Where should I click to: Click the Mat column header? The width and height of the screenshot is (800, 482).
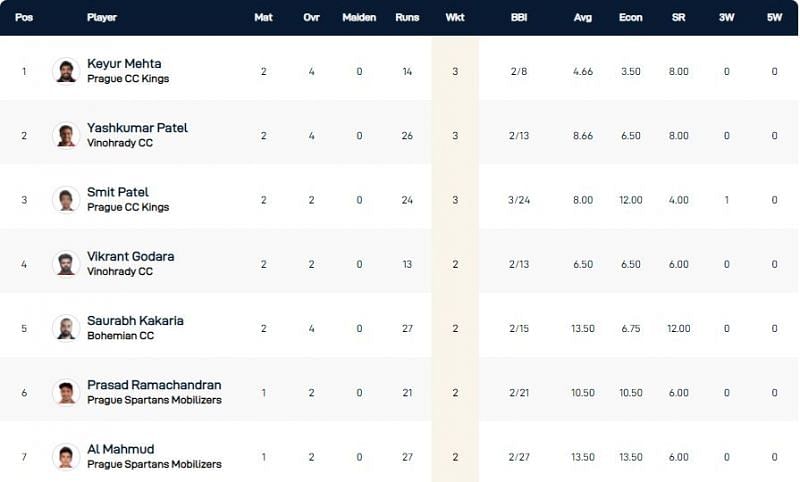tap(263, 18)
